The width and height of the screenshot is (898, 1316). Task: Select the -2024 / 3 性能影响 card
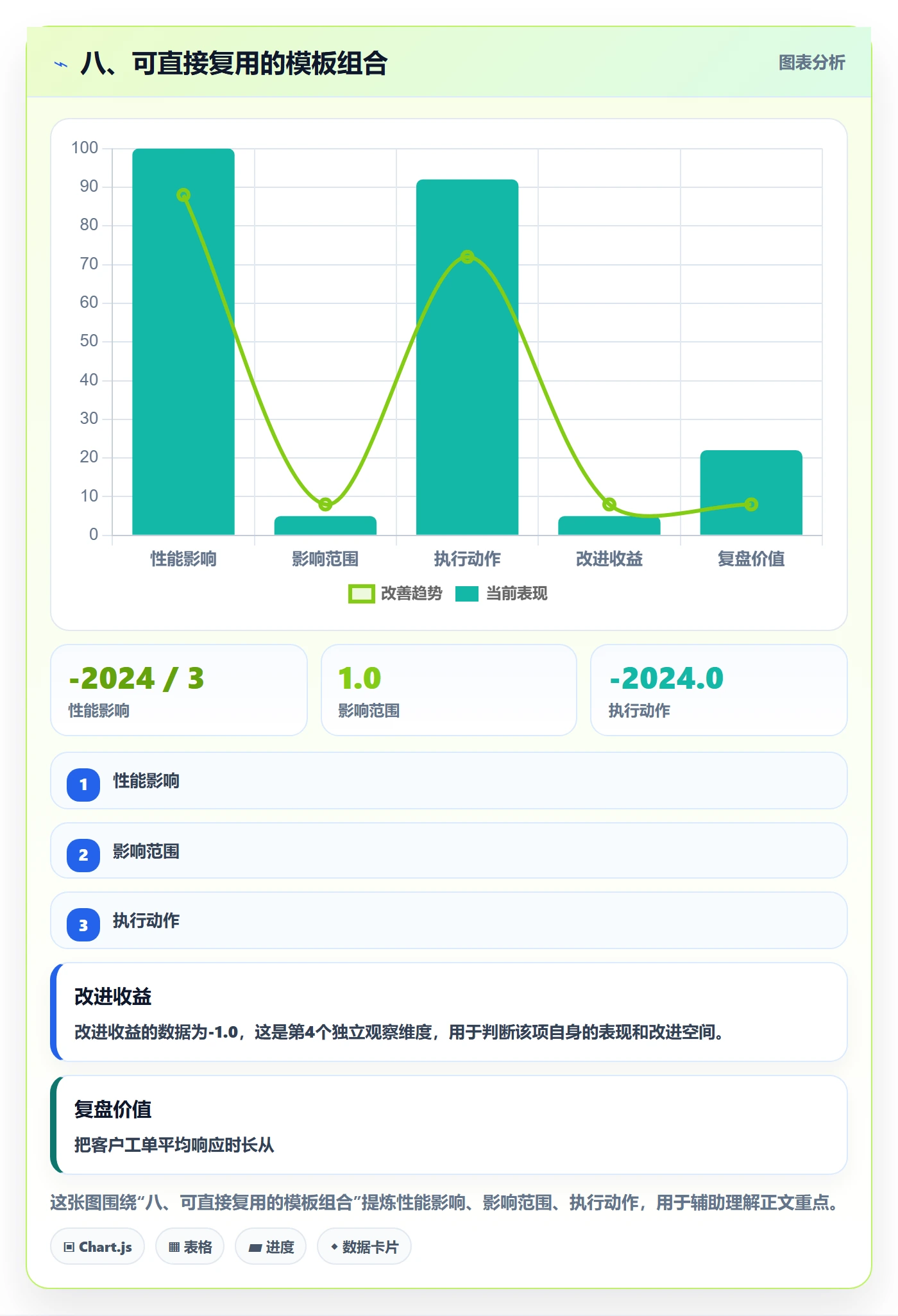click(179, 690)
